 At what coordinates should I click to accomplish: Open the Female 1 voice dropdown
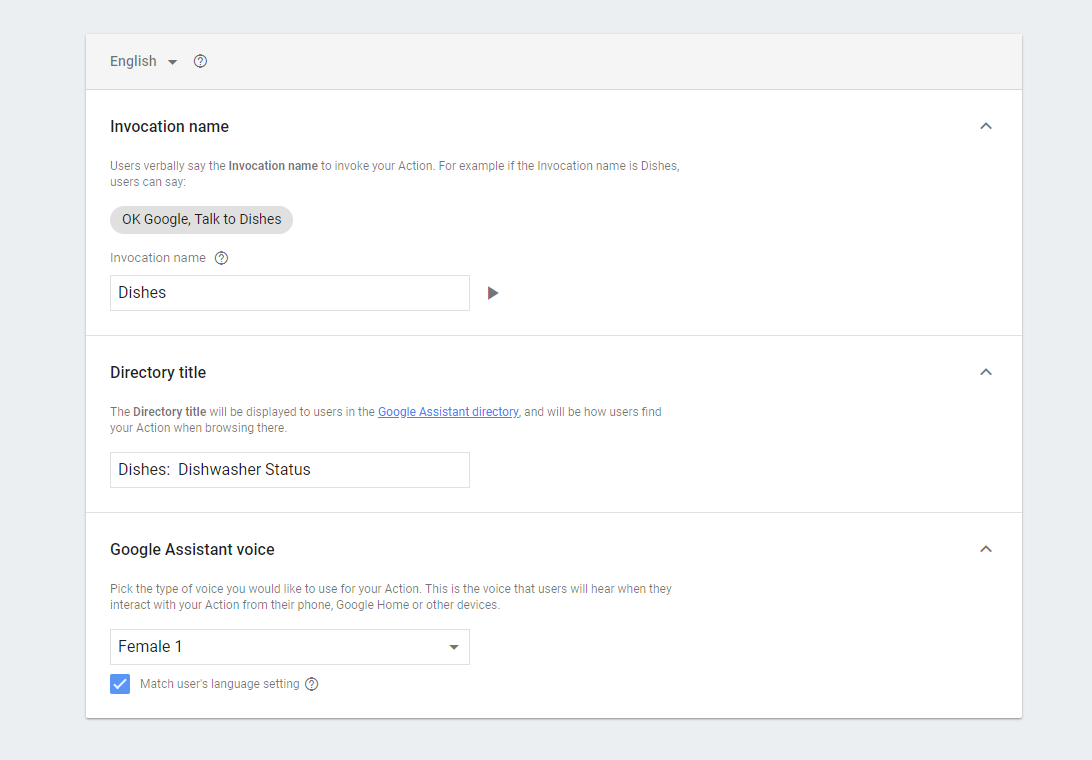click(x=289, y=647)
